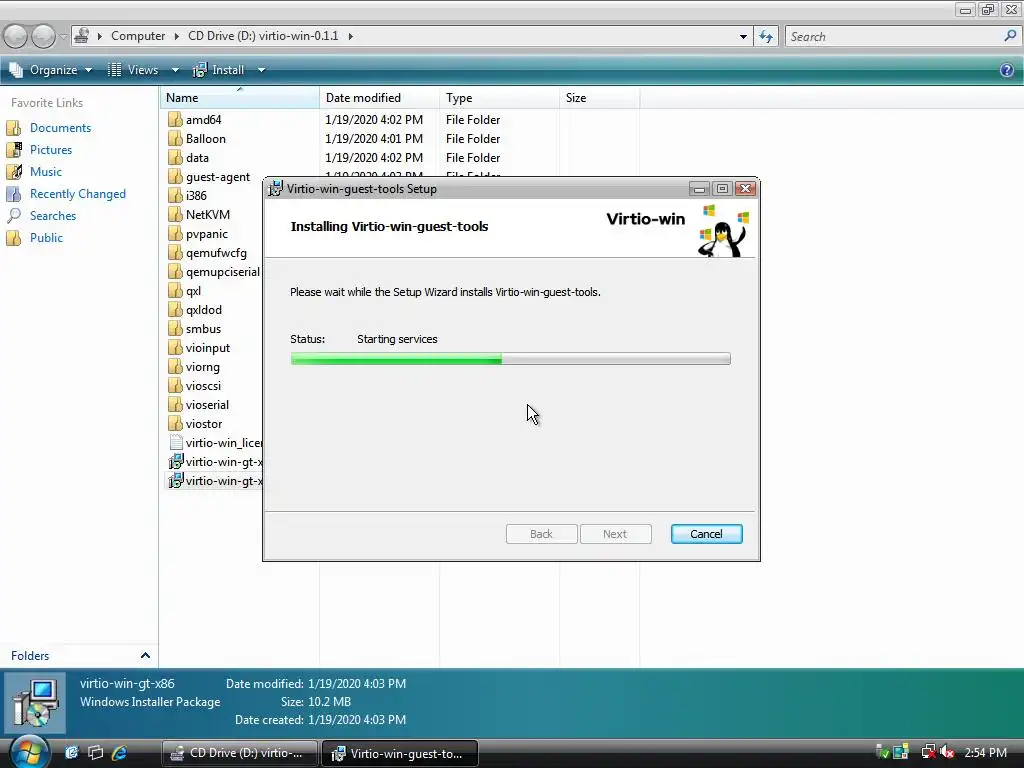Select the qxl folder icon
Screen dimensions: 1024x768
174,291
